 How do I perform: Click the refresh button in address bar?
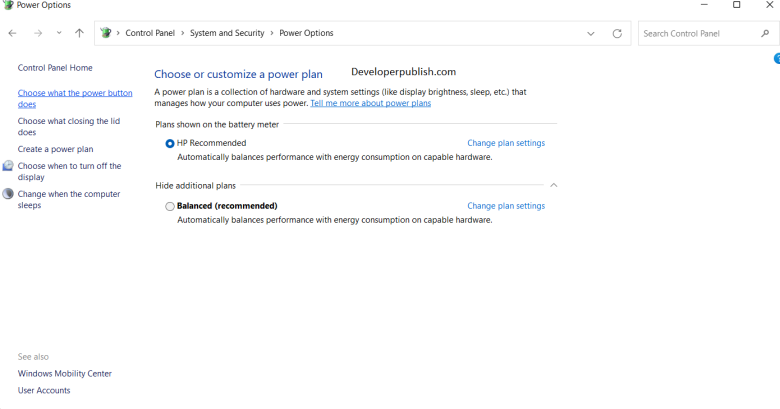pyautogui.click(x=617, y=33)
